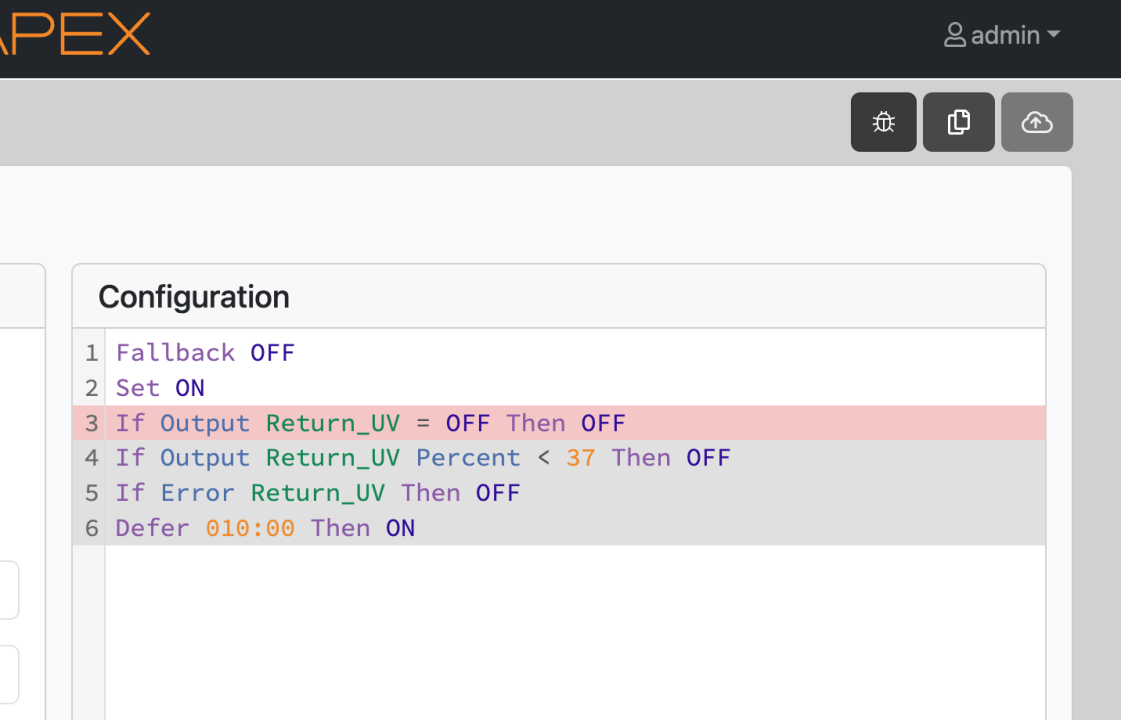Click the 010:00 Defer time value

250,528
